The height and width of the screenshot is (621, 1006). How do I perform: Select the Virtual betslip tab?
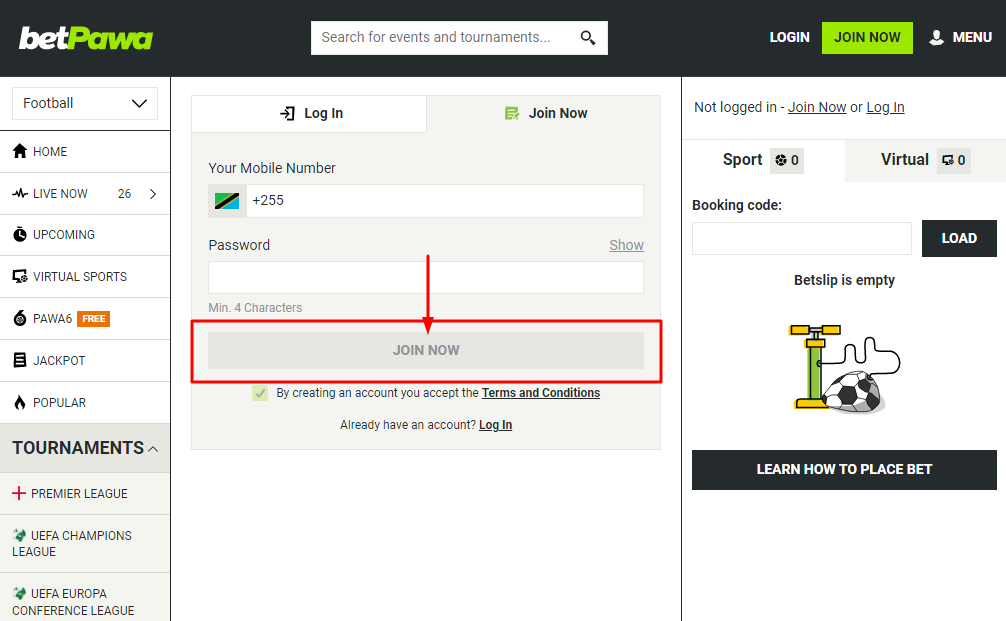(x=925, y=160)
